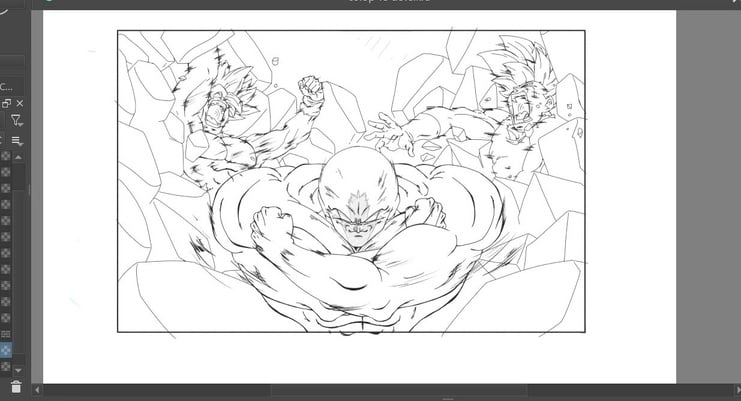
Task: Click the layer list scroll-down arrow
Action: (x=18, y=370)
